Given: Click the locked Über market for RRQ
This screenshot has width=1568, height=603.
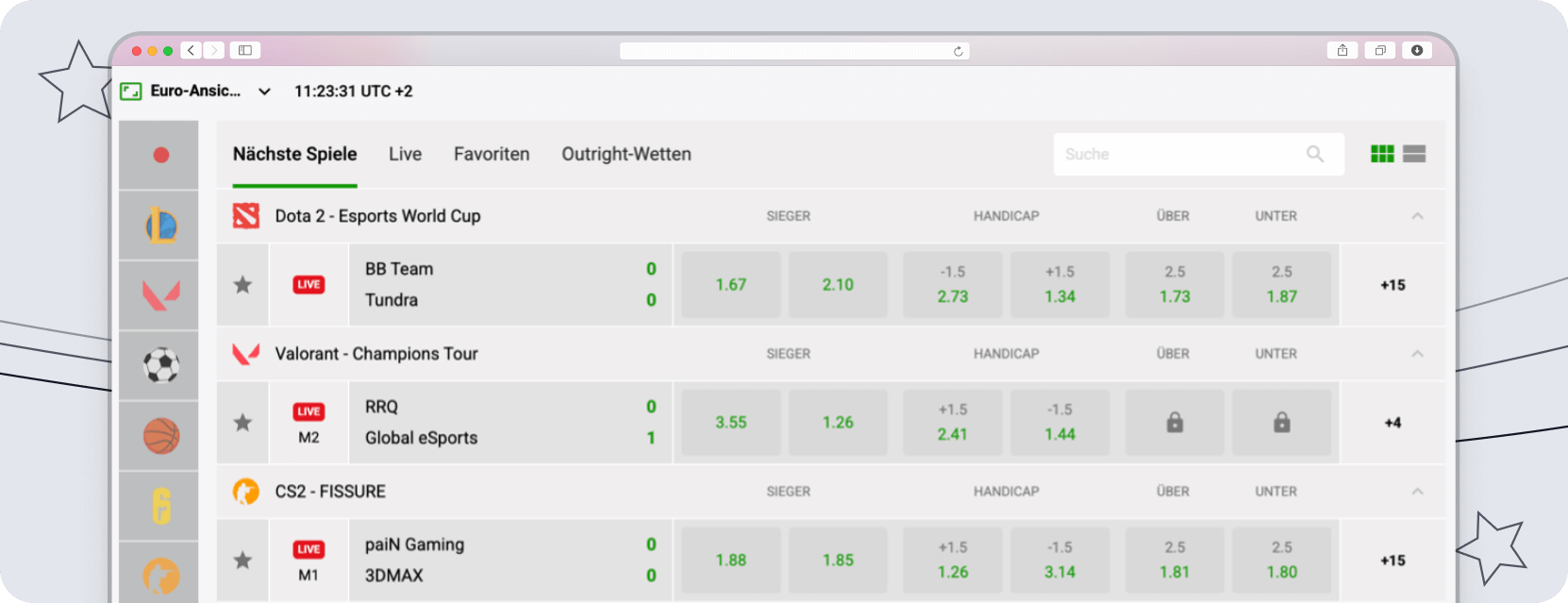Looking at the screenshot, I should (x=1175, y=422).
